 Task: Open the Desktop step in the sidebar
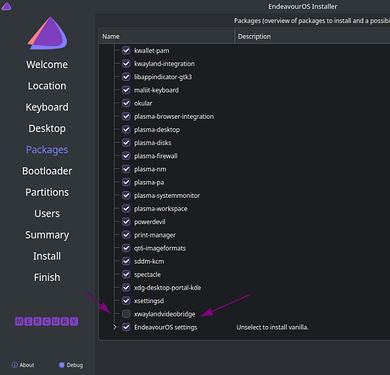[47, 129]
